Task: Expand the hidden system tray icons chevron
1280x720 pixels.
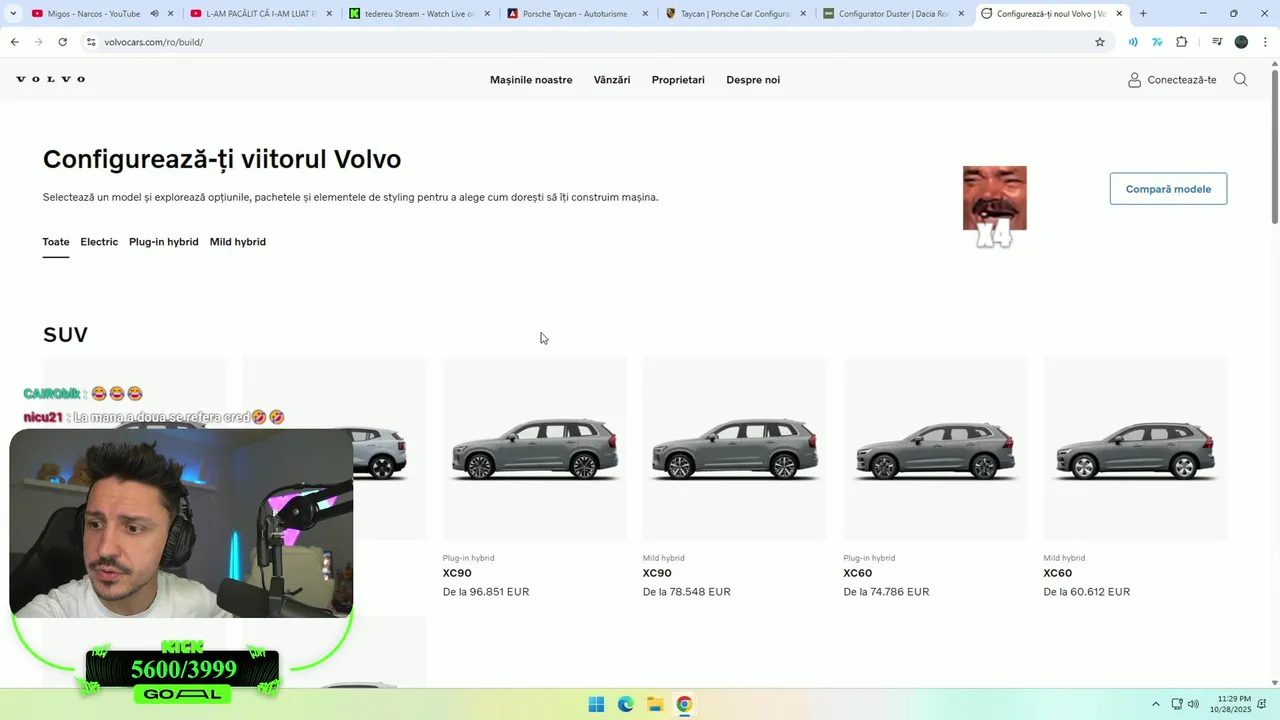Action: click(1156, 704)
